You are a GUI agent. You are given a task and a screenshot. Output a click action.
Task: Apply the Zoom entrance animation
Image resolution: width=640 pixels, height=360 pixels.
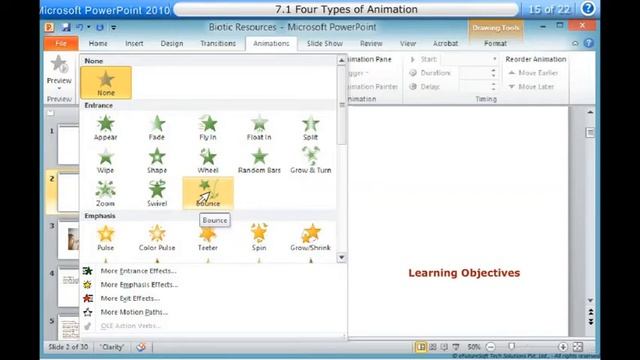point(106,193)
